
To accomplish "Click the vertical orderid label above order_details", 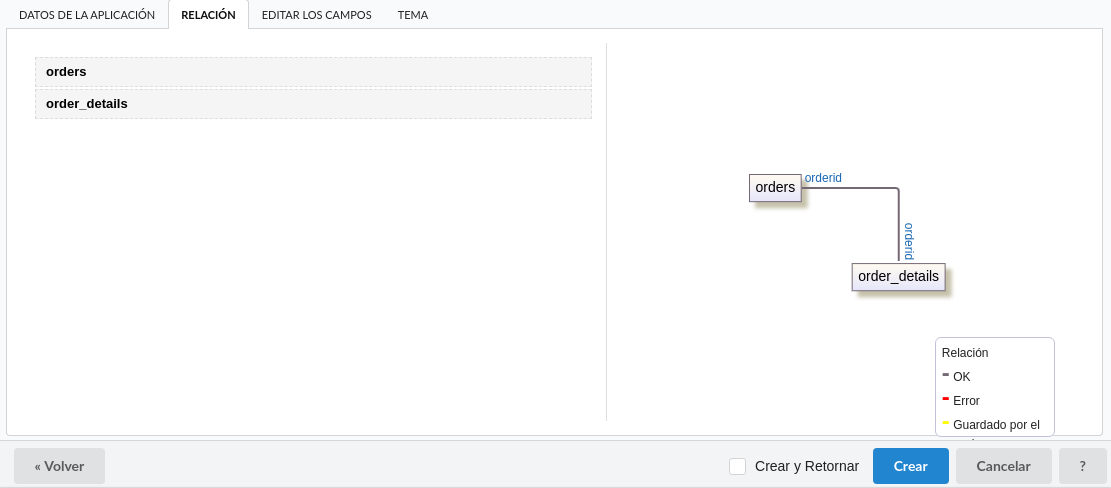I will 908,241.
